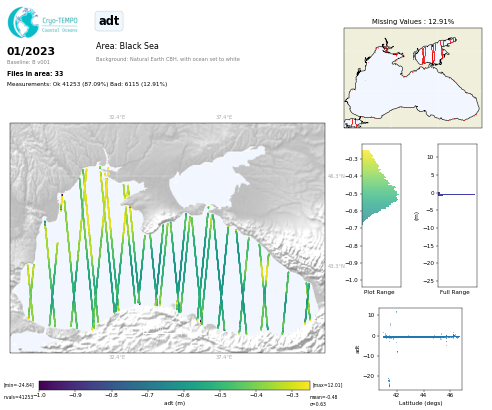Click the Full Range histogram plot
The width and height of the screenshot is (492, 410).
[457, 215]
